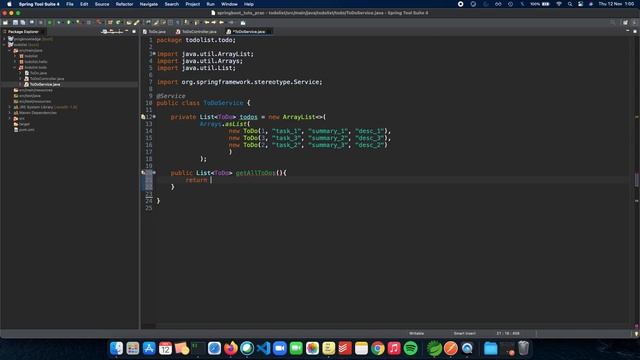
Task: Click the date and time in menu bar
Action: 616,4
